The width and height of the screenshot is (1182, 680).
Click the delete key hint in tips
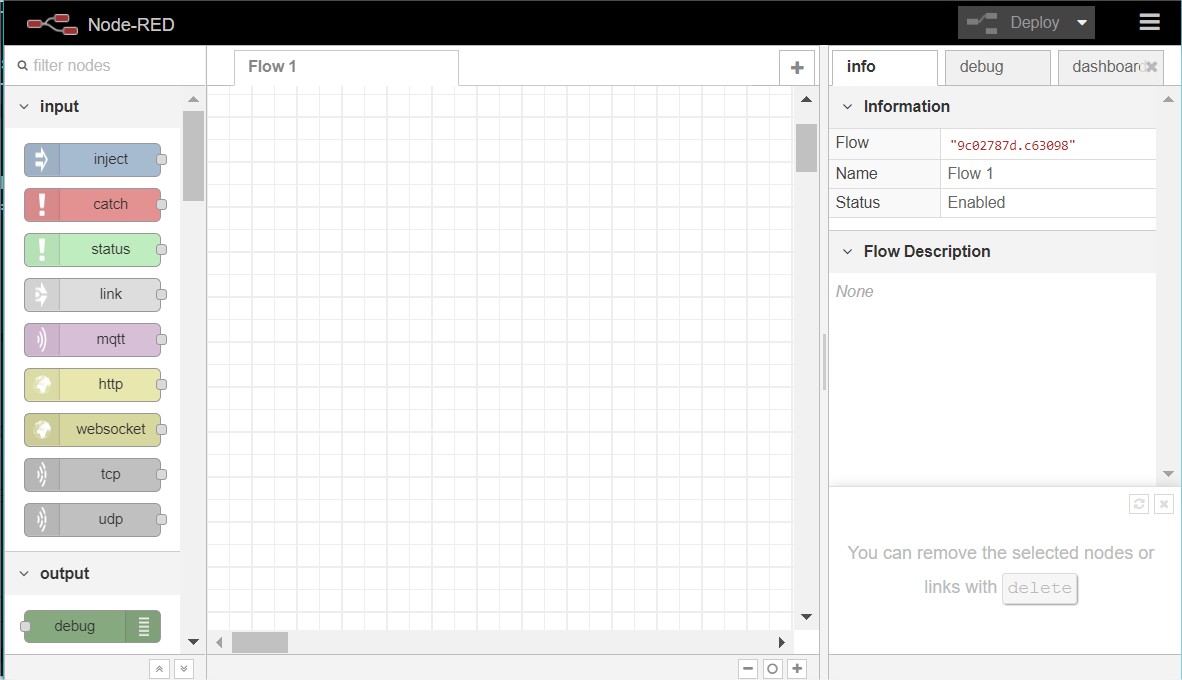(1040, 588)
